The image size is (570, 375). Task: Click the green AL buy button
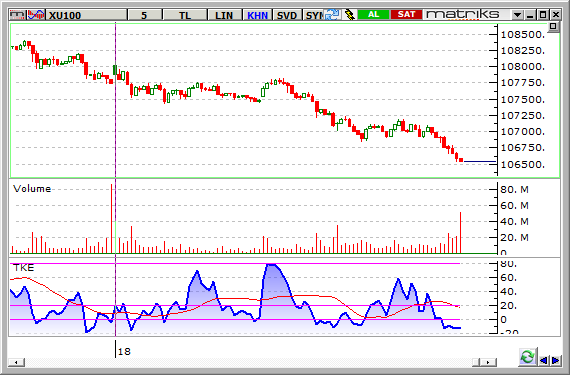coord(373,15)
